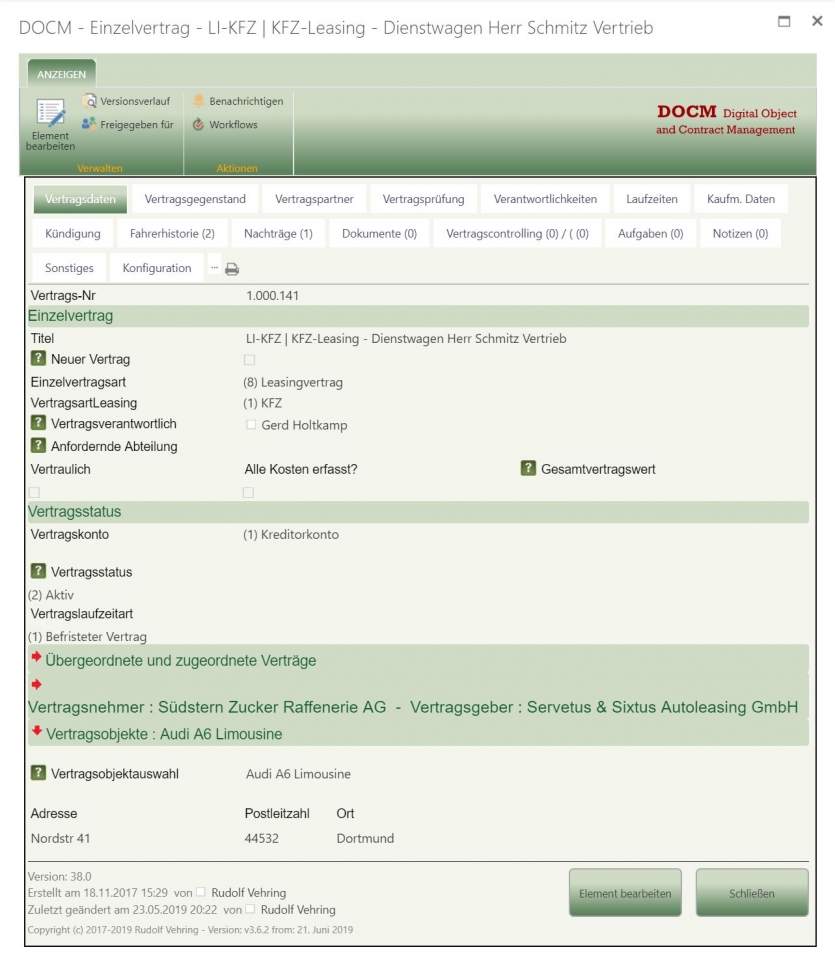Click the Freigegeben für people icon

point(89,124)
